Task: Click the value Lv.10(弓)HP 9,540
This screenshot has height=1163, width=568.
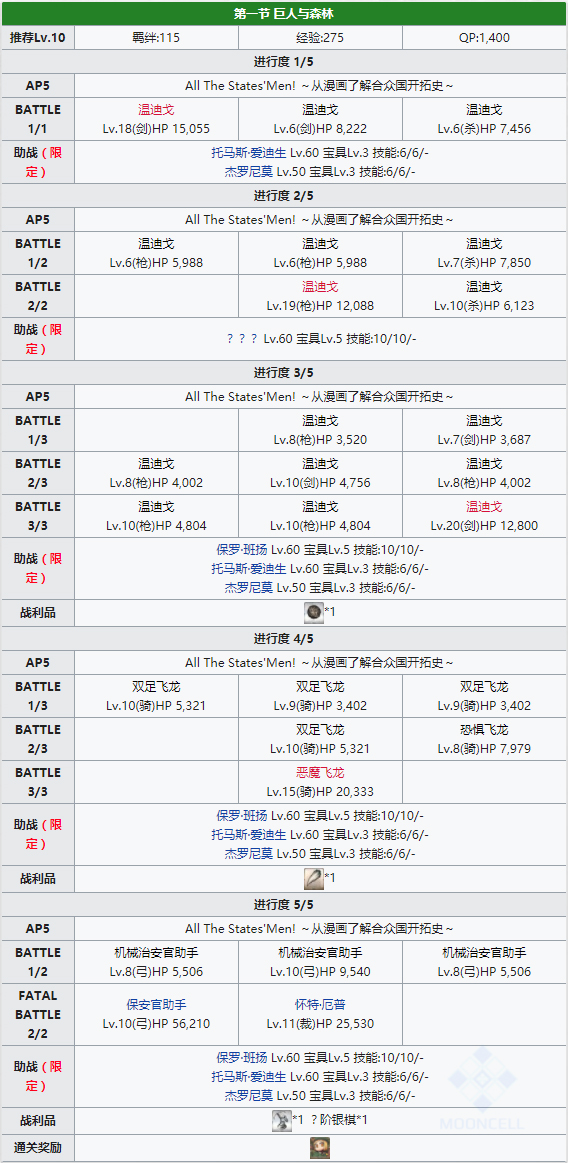Action: (x=320, y=972)
